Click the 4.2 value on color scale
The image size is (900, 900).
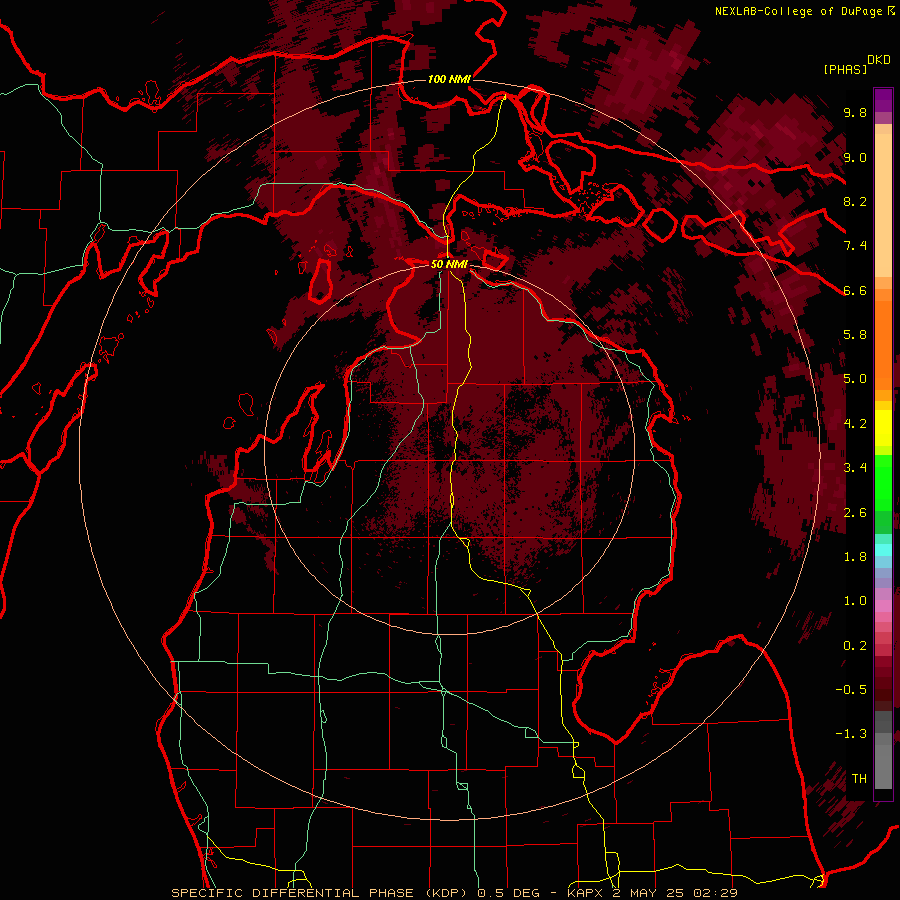(855, 424)
